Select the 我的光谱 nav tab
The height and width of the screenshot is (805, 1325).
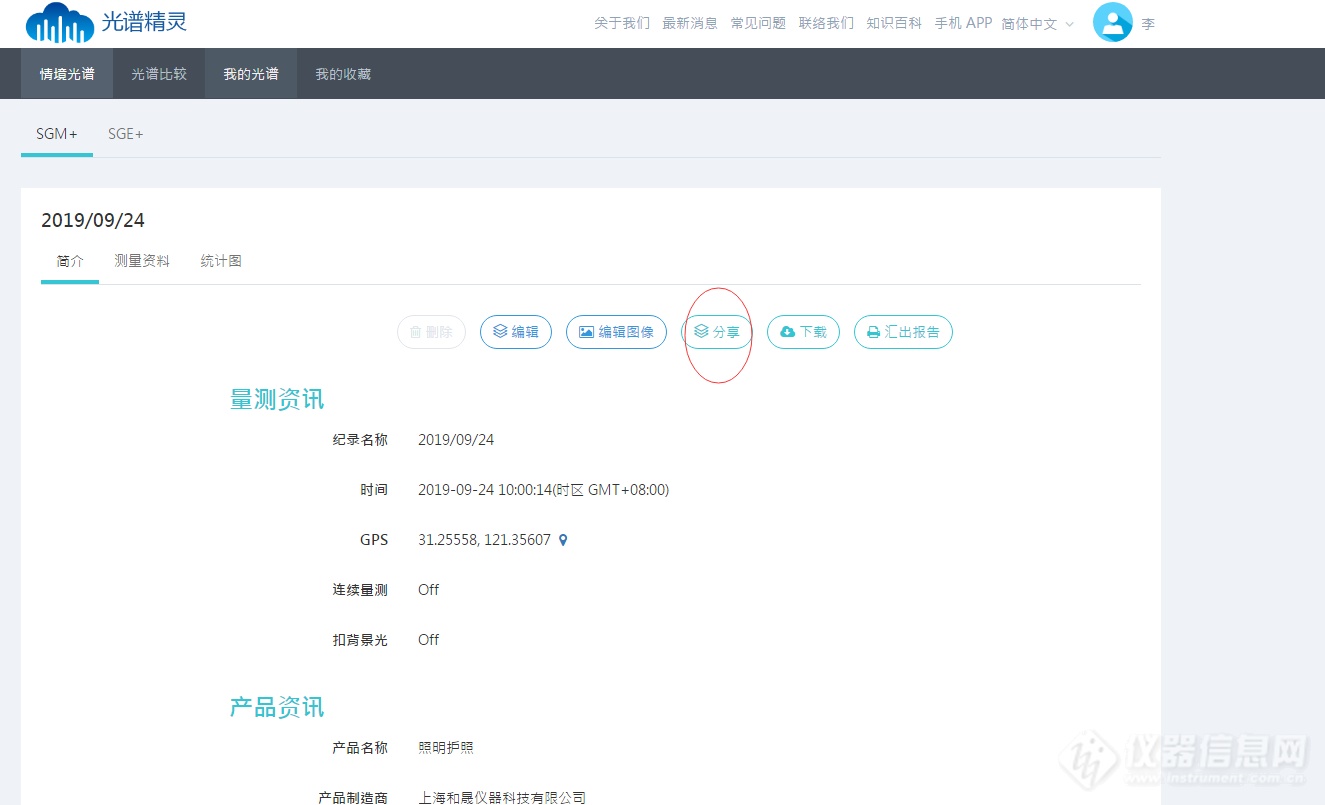click(x=251, y=74)
